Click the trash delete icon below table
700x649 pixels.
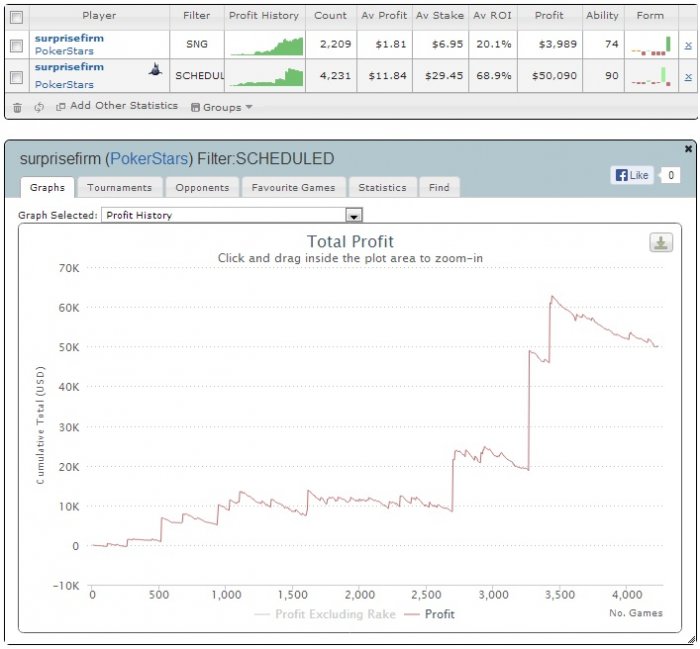pyautogui.click(x=17, y=108)
